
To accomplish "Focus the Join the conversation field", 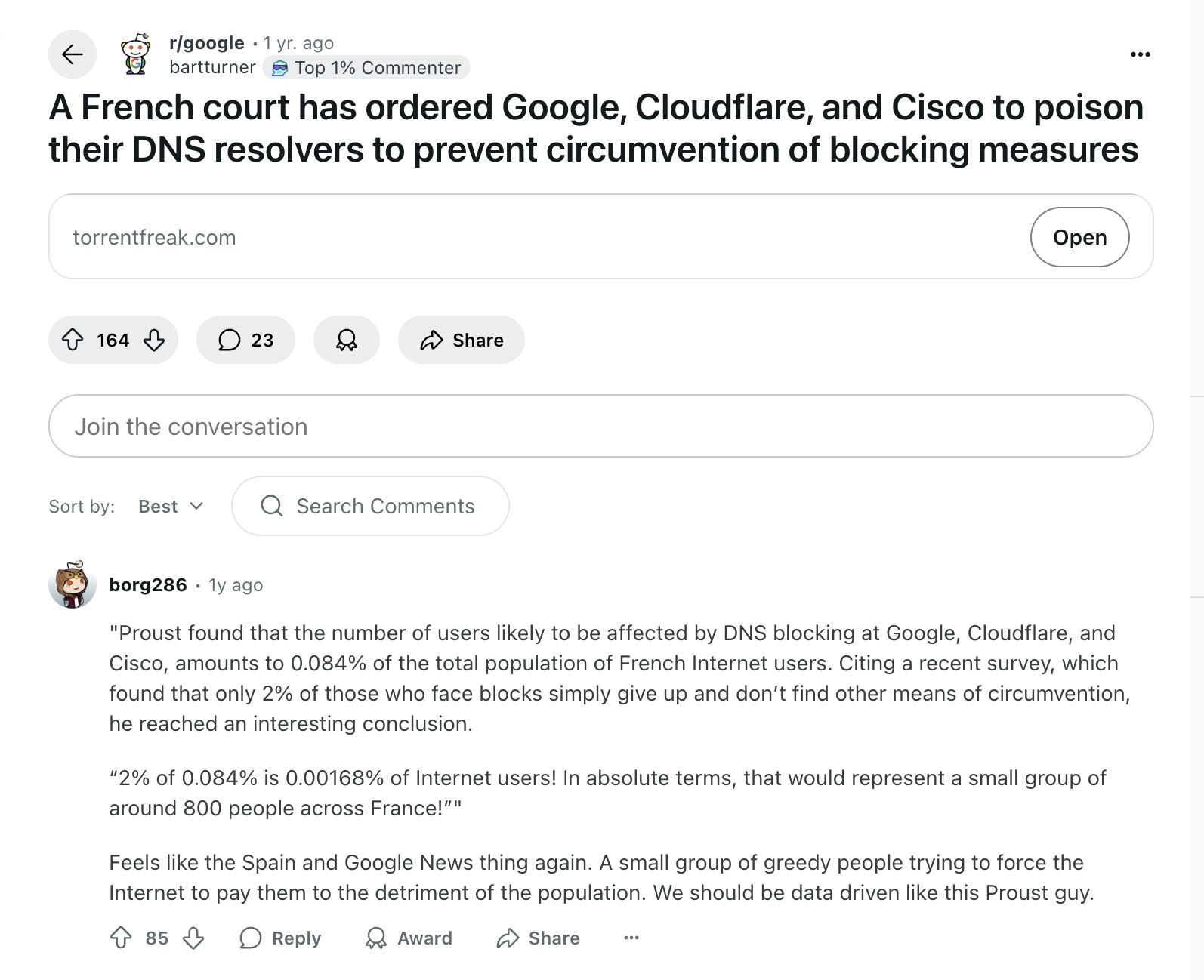I will point(601,426).
